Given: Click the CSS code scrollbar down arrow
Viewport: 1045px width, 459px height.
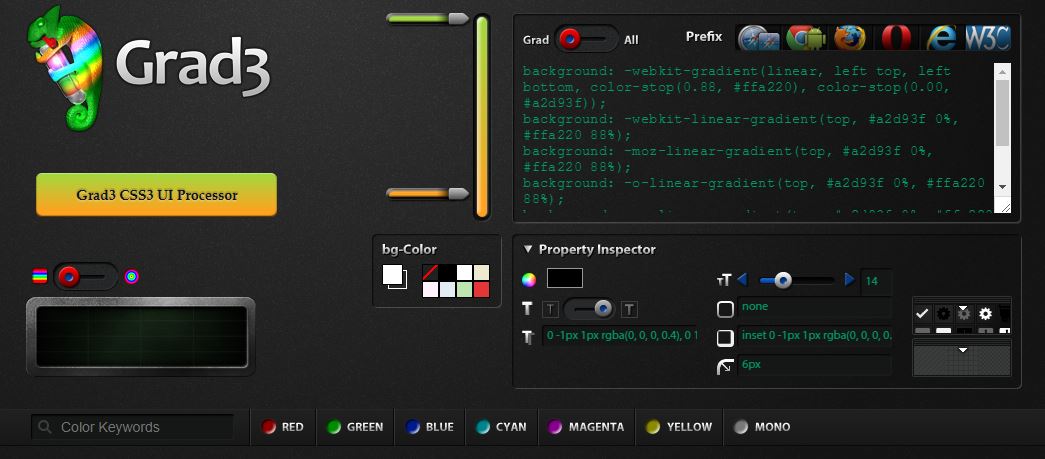Looking at the screenshot, I should [1002, 187].
